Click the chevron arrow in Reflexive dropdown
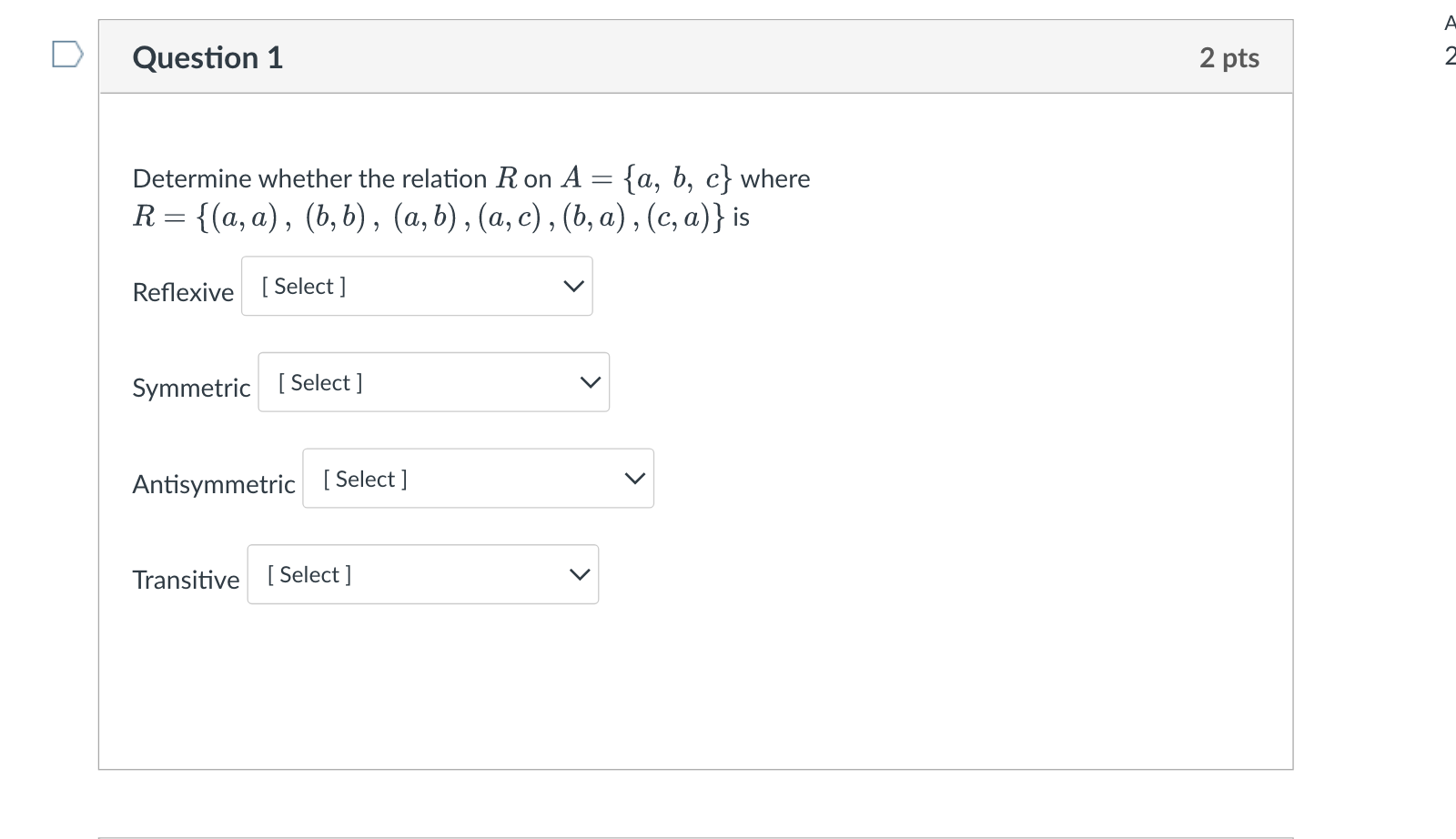This screenshot has width=1456, height=839. tap(573, 287)
